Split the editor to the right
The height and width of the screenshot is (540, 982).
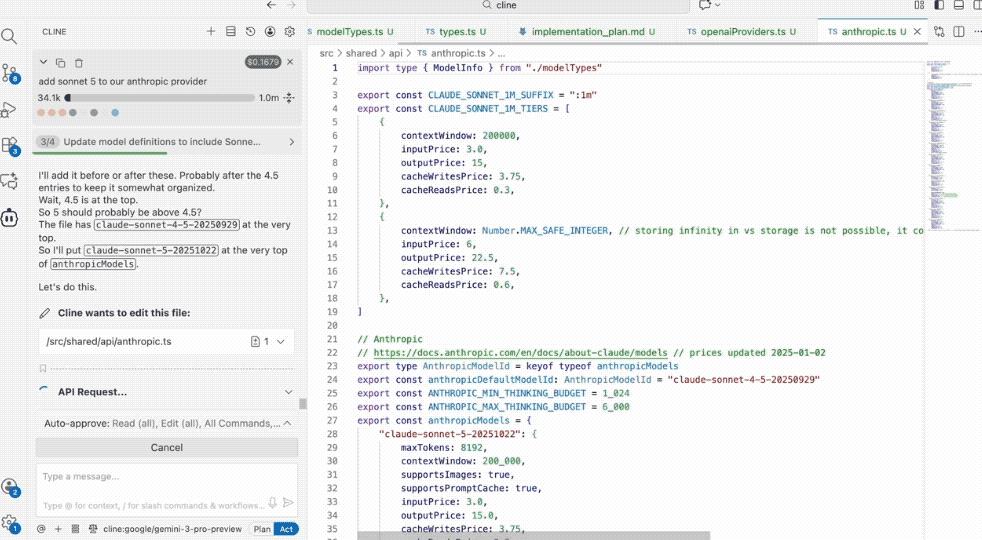(959, 31)
